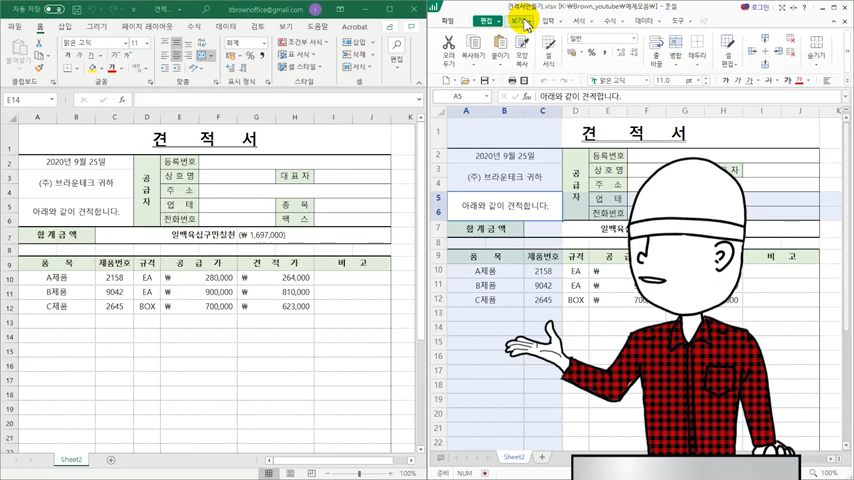Select Sheet2 tab in Hancell
The image size is (854, 480).
click(514, 457)
